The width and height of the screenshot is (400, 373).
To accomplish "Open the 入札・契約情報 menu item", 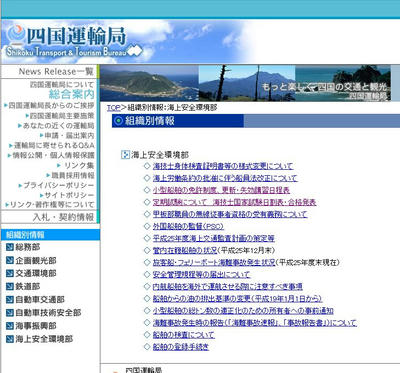I will click(x=63, y=217).
